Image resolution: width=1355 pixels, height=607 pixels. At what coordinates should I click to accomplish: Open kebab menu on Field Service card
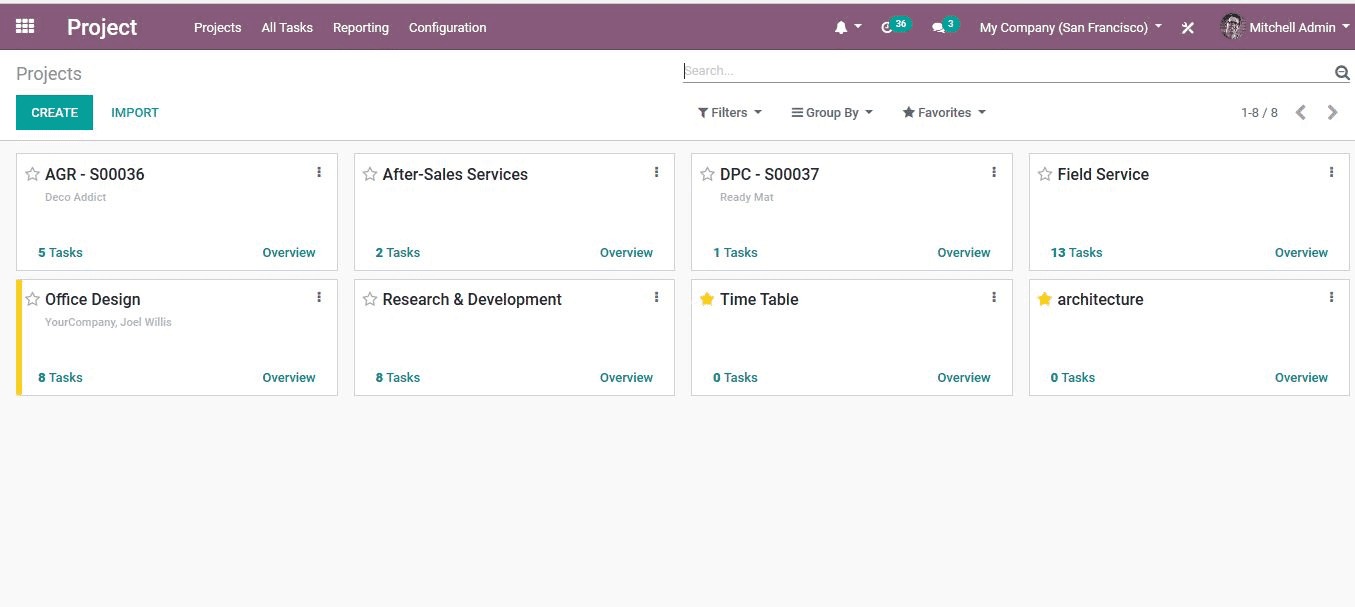point(1331,173)
